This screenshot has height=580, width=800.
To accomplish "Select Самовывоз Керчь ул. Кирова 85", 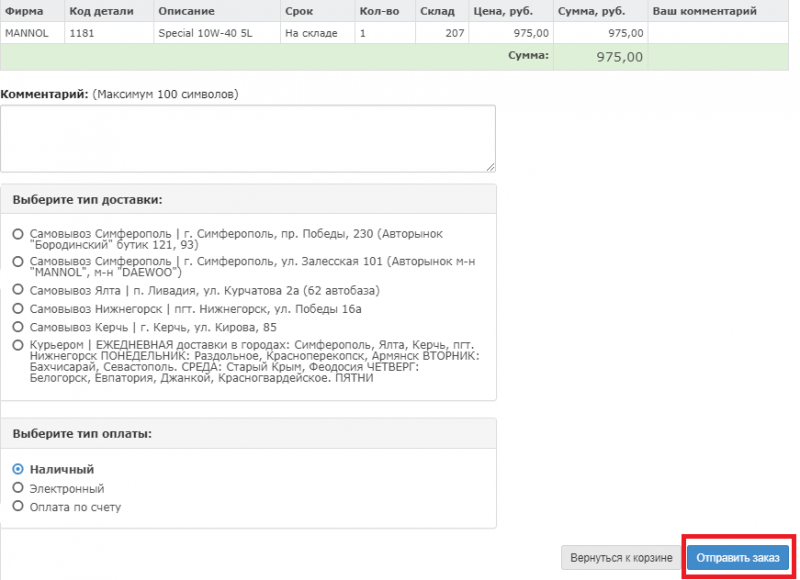I will tap(18, 327).
